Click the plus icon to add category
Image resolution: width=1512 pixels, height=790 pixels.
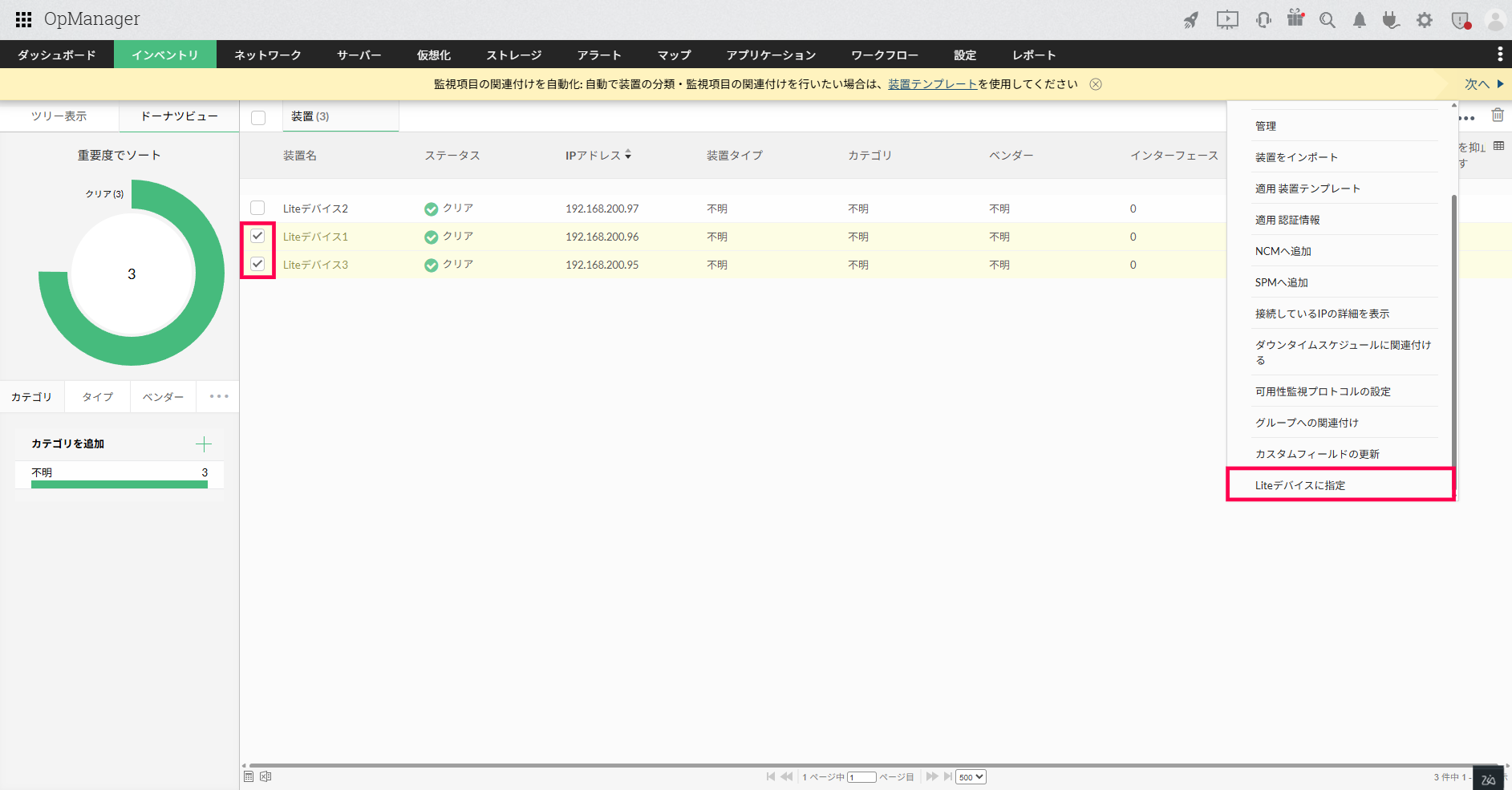tap(204, 444)
